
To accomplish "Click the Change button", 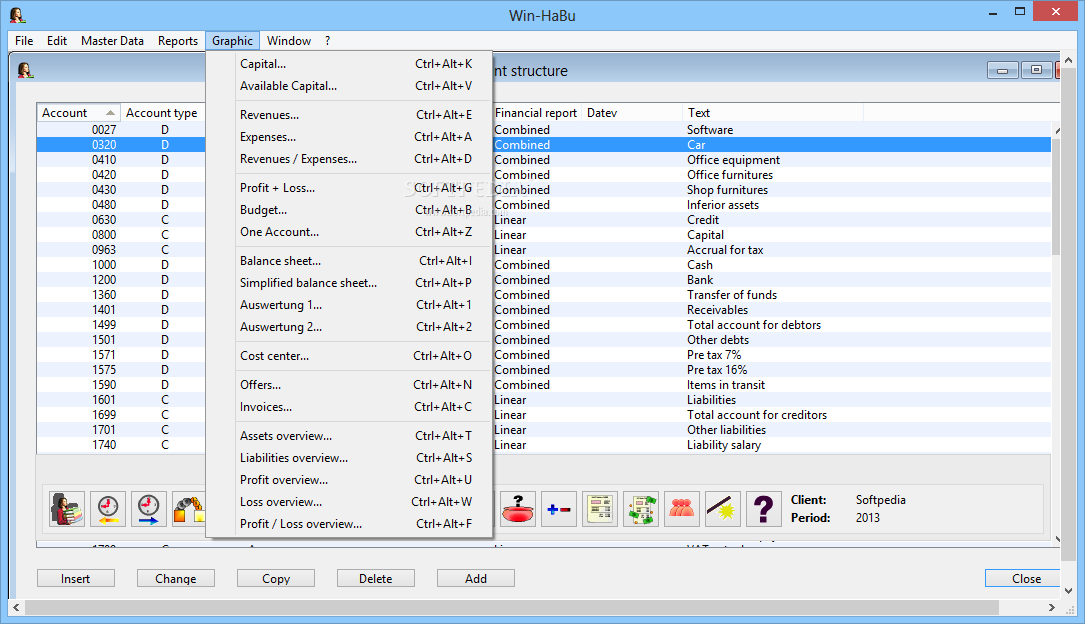I will pos(176,578).
